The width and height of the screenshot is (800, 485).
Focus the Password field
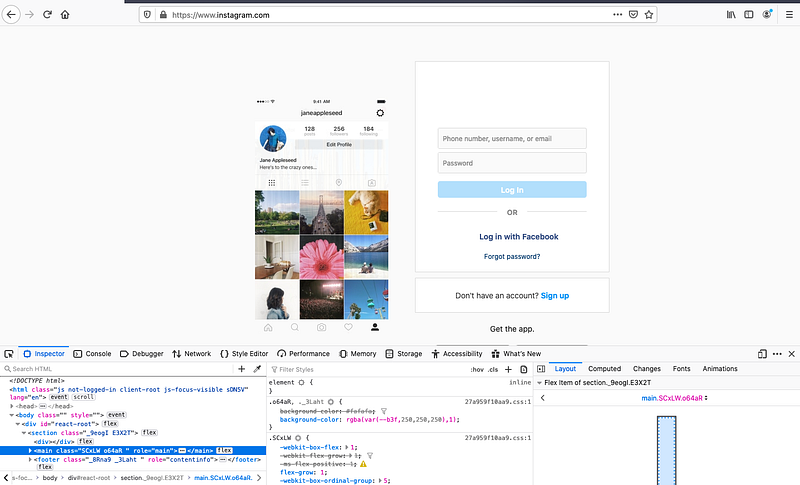[x=512, y=163]
